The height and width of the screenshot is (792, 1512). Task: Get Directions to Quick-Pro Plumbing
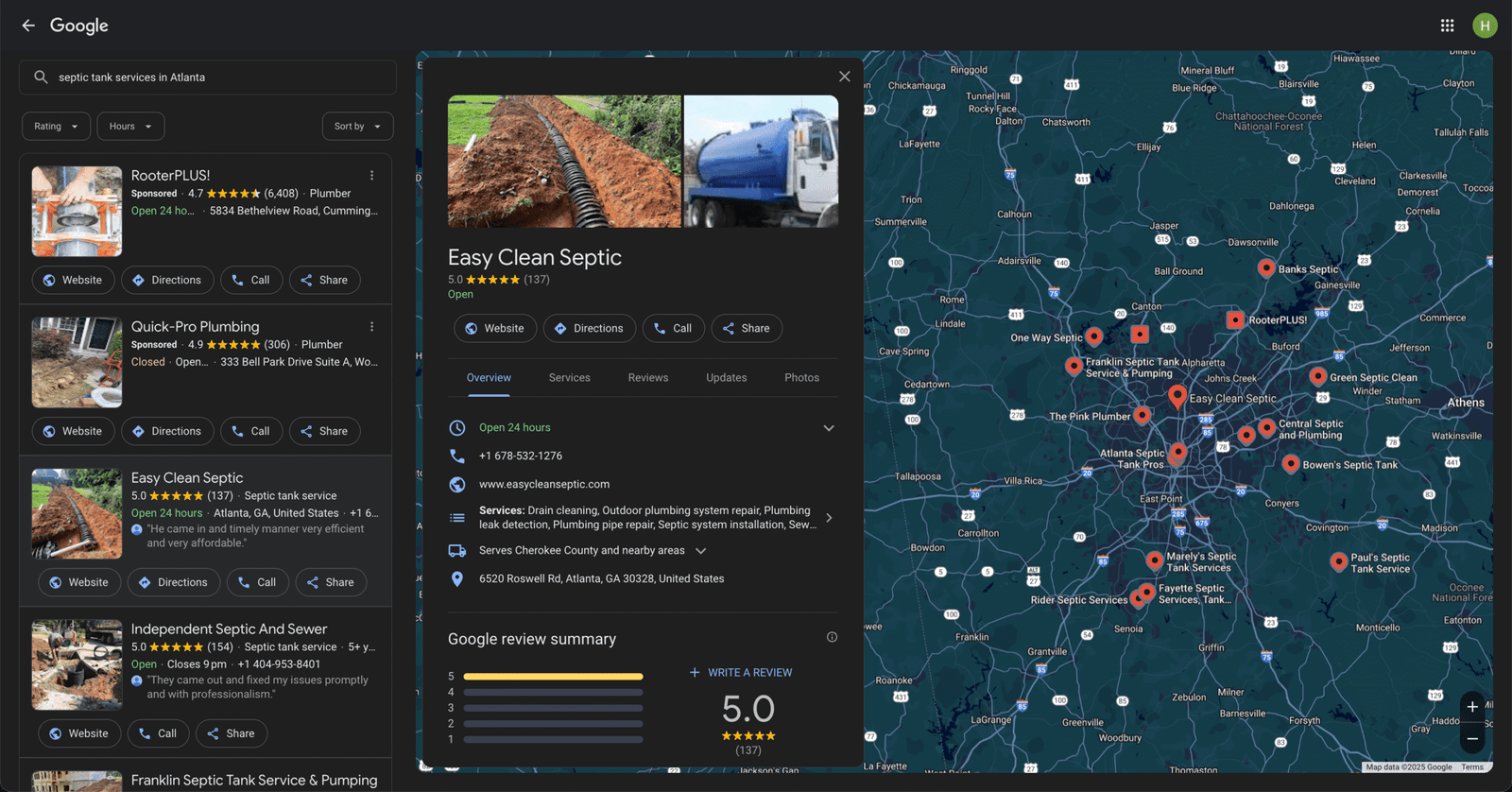[x=167, y=431]
